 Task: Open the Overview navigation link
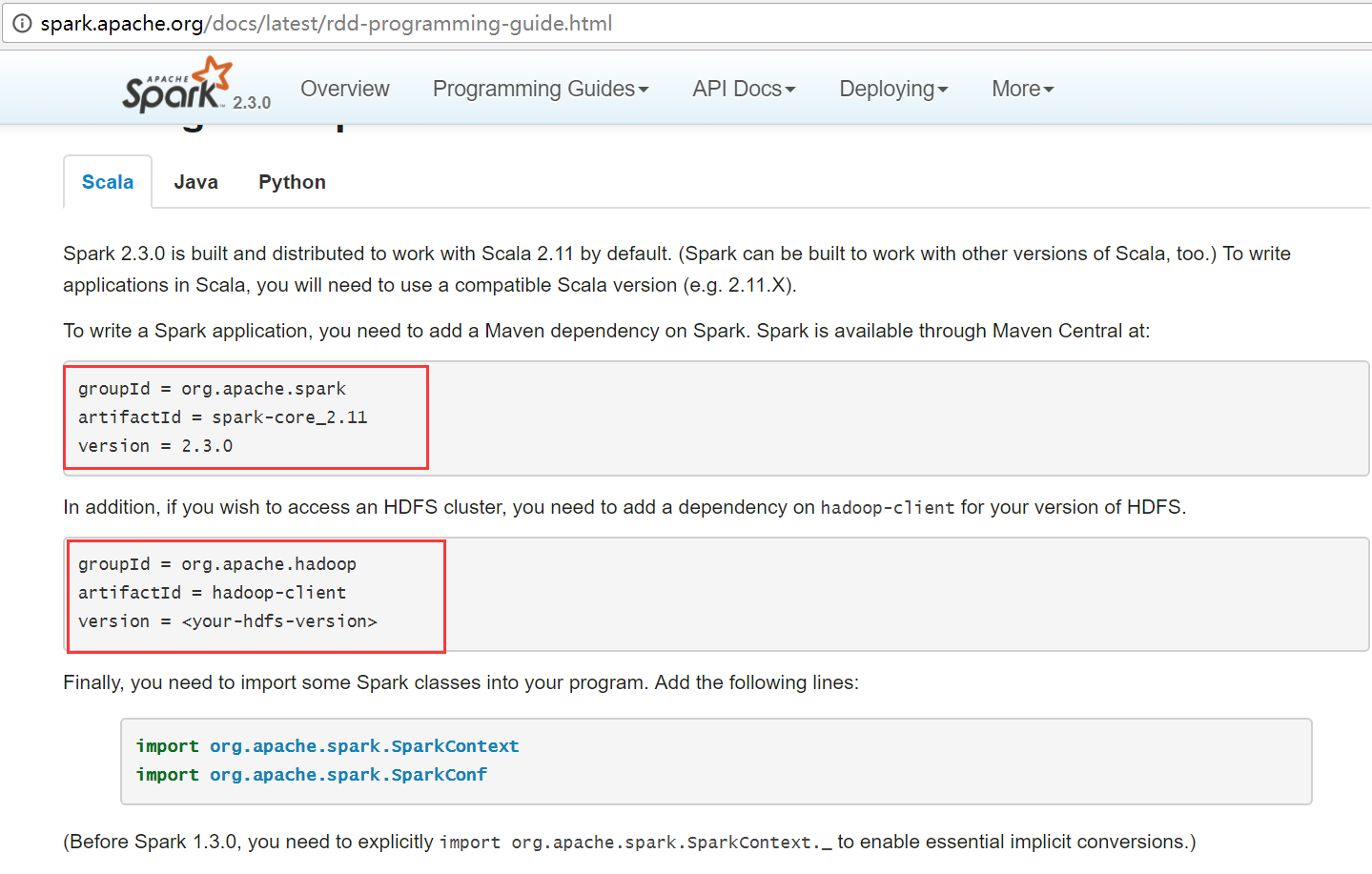(344, 89)
